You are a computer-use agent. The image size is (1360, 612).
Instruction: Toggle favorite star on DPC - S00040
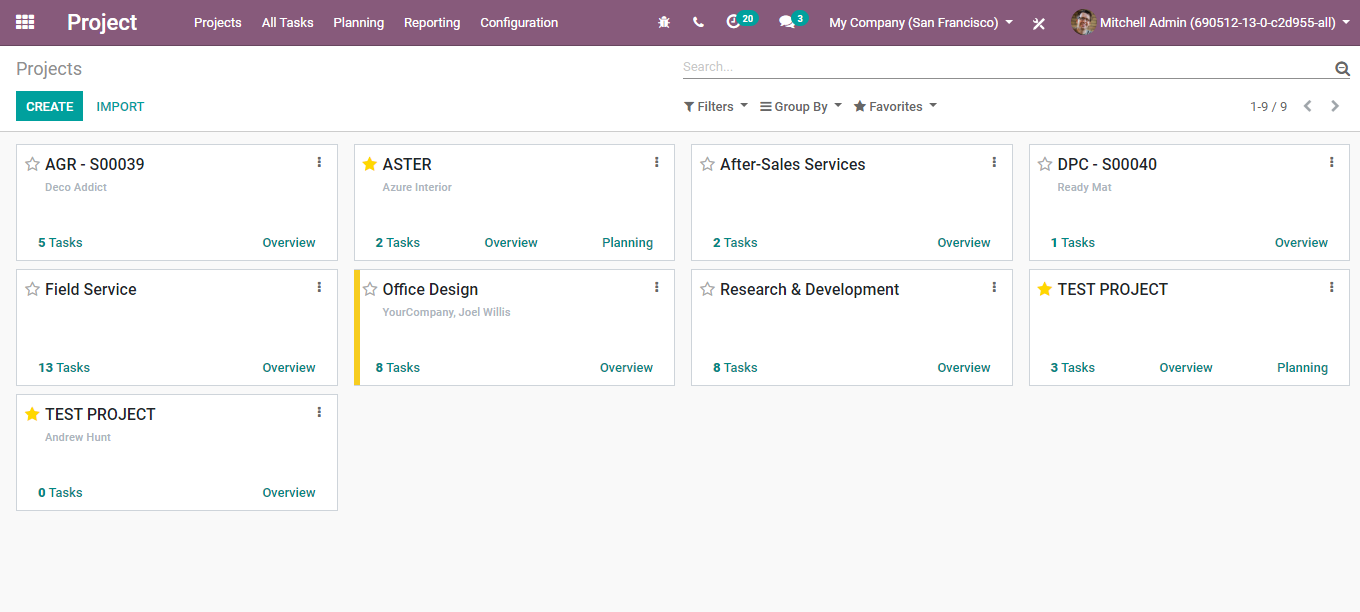click(x=1045, y=164)
